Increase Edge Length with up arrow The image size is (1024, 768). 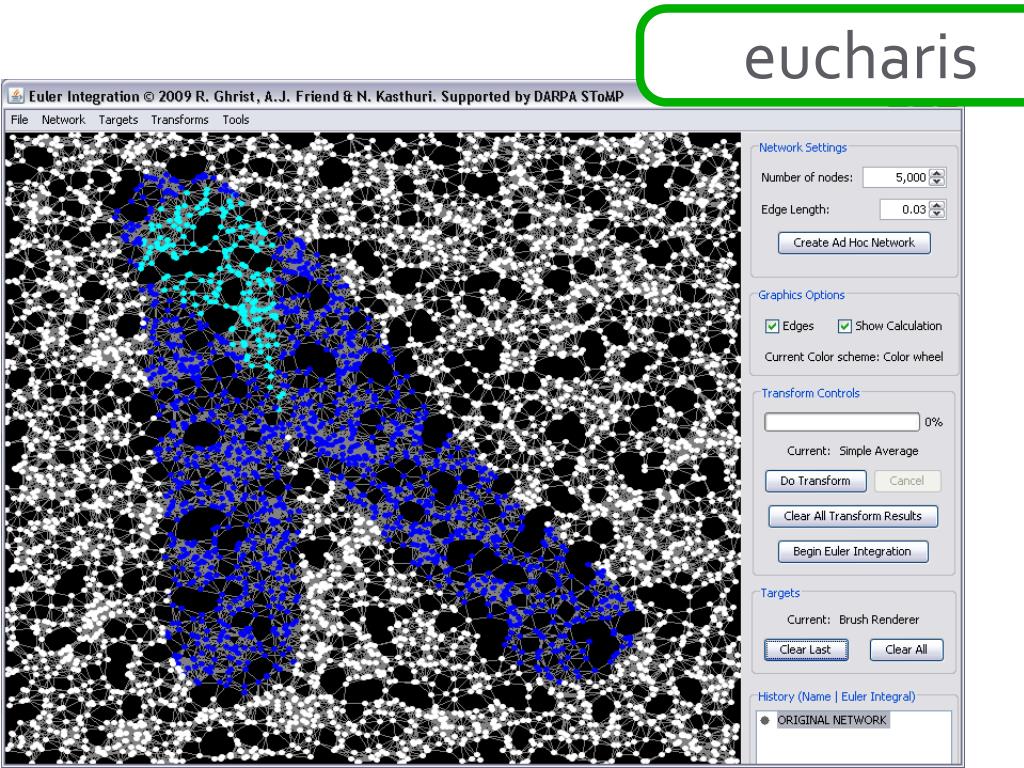point(938,205)
